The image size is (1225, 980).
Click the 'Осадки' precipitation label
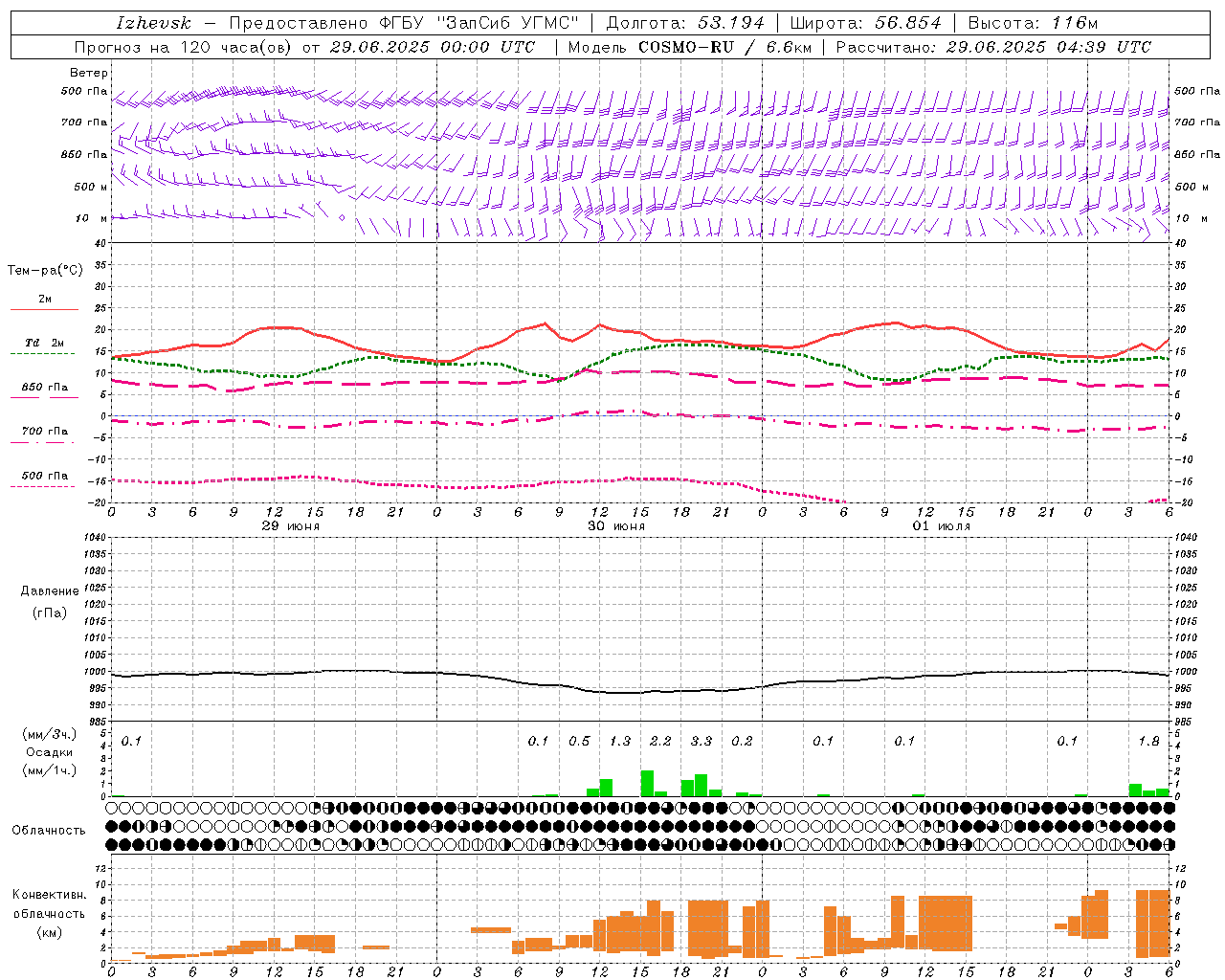(x=49, y=753)
